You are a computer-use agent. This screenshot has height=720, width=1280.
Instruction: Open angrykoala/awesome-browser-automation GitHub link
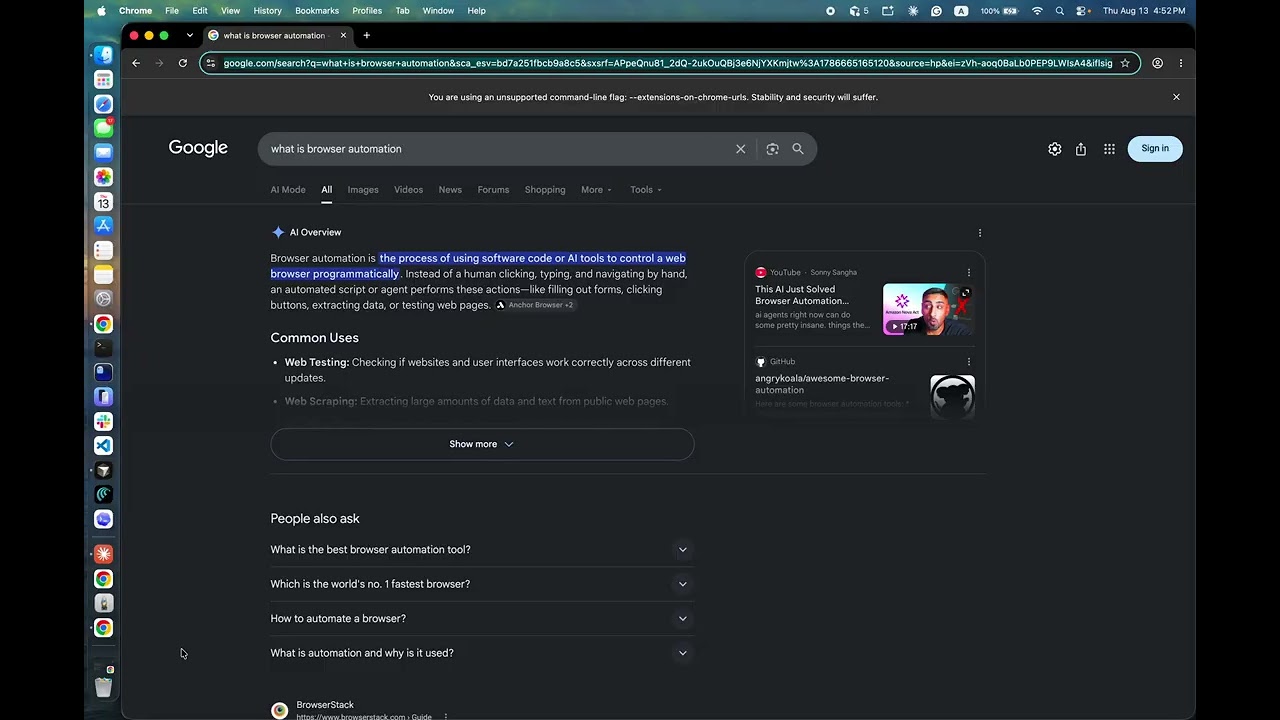(822, 384)
